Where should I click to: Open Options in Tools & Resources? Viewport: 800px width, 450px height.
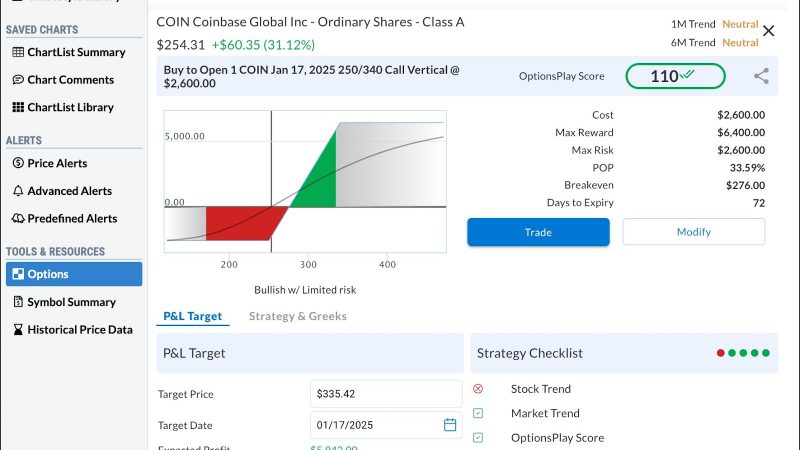[x=74, y=274]
